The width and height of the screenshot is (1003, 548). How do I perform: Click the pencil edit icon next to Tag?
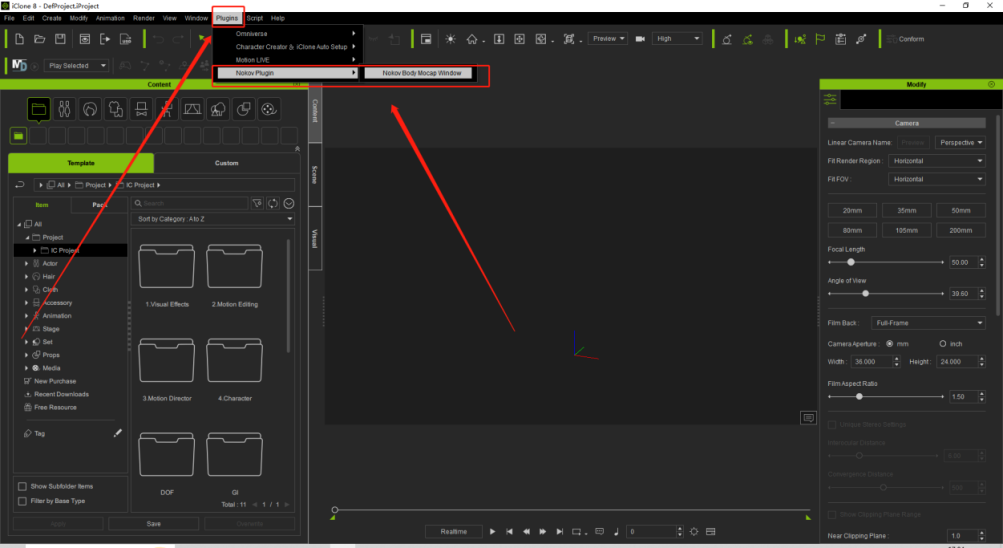pos(118,433)
